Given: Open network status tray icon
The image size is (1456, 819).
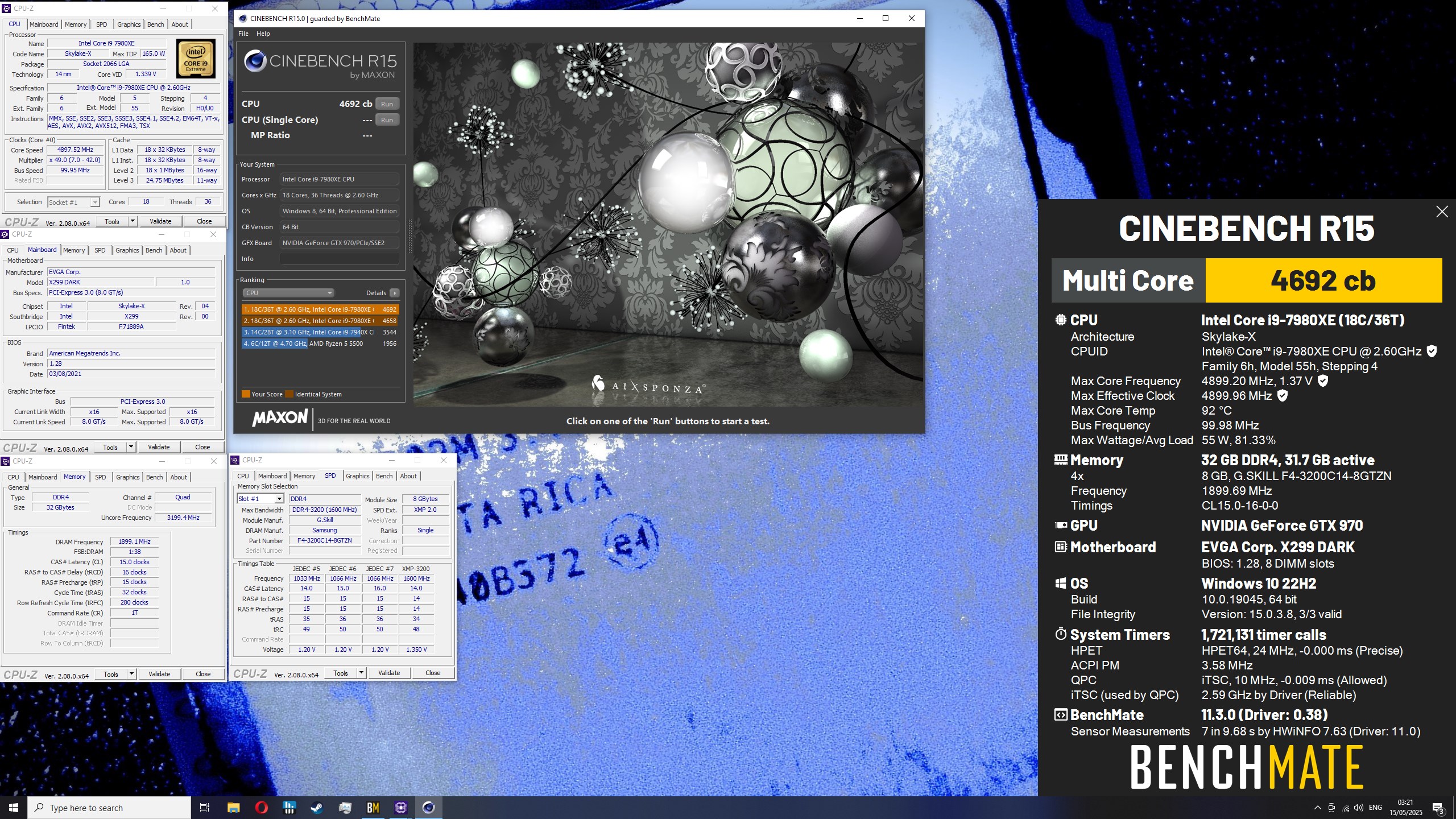Looking at the screenshot, I should (1346, 808).
